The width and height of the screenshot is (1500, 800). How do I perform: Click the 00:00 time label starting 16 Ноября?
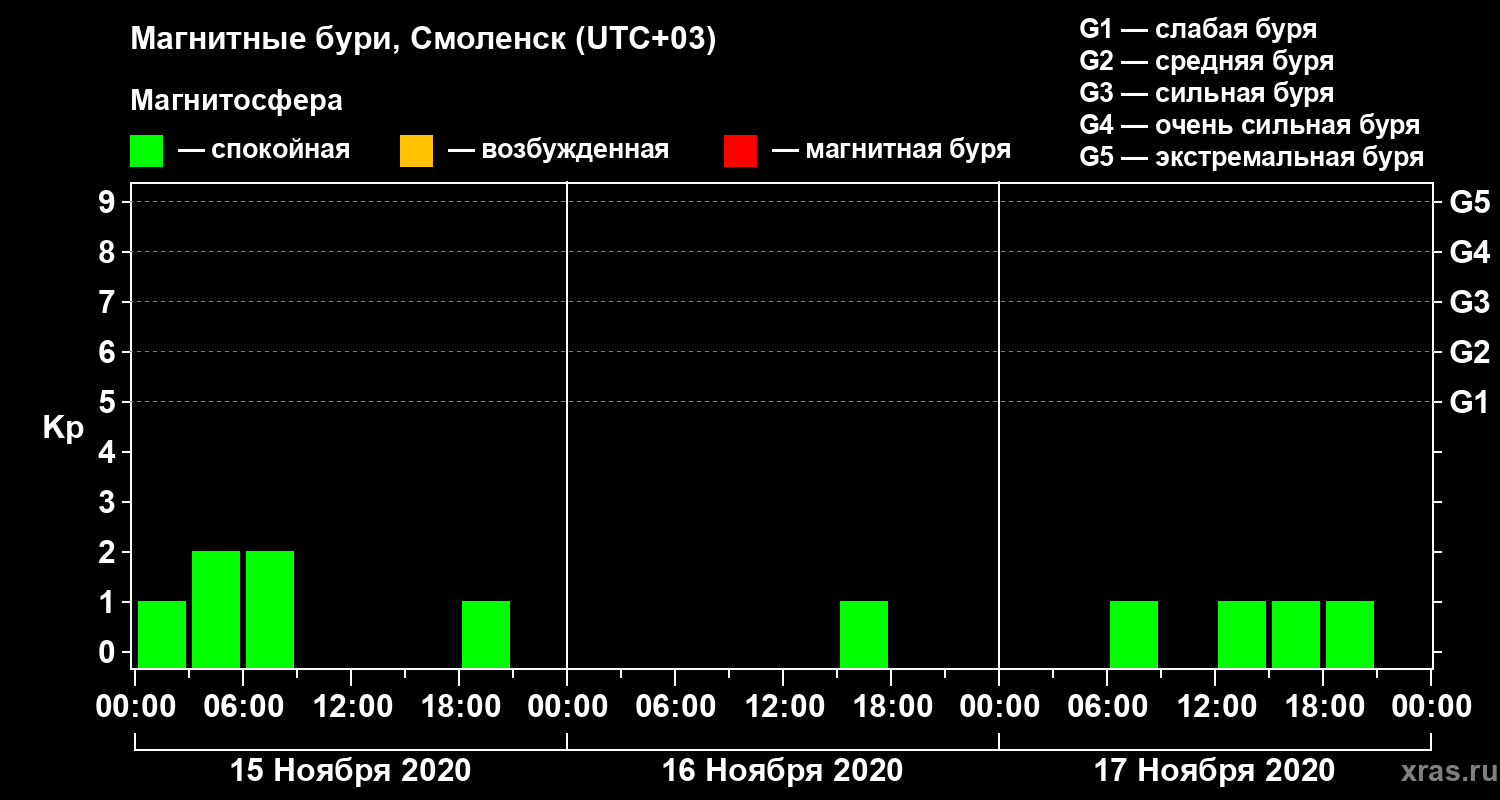(x=567, y=707)
